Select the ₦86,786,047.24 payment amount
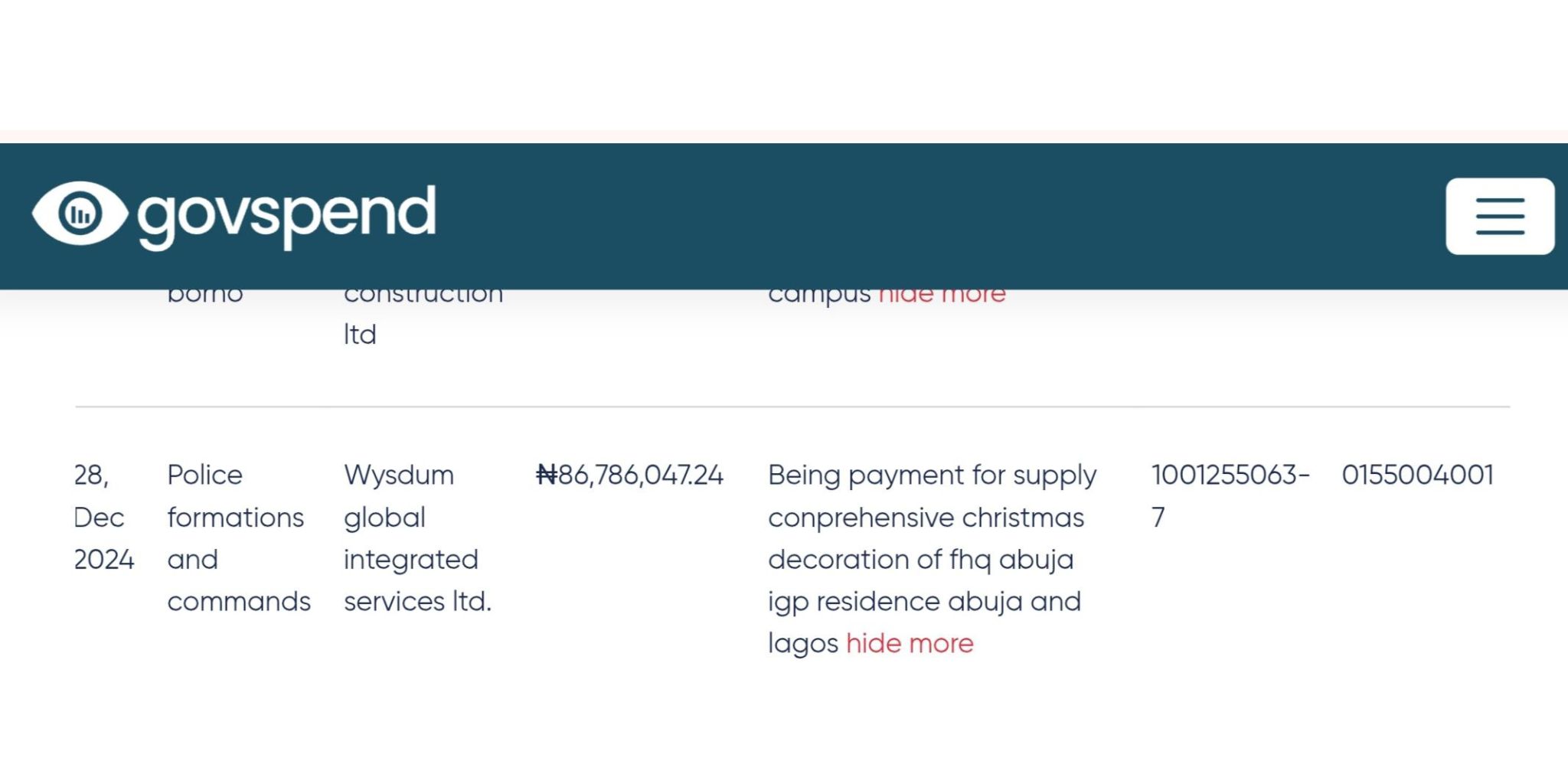Screen dimensions: 1568x784 630,475
